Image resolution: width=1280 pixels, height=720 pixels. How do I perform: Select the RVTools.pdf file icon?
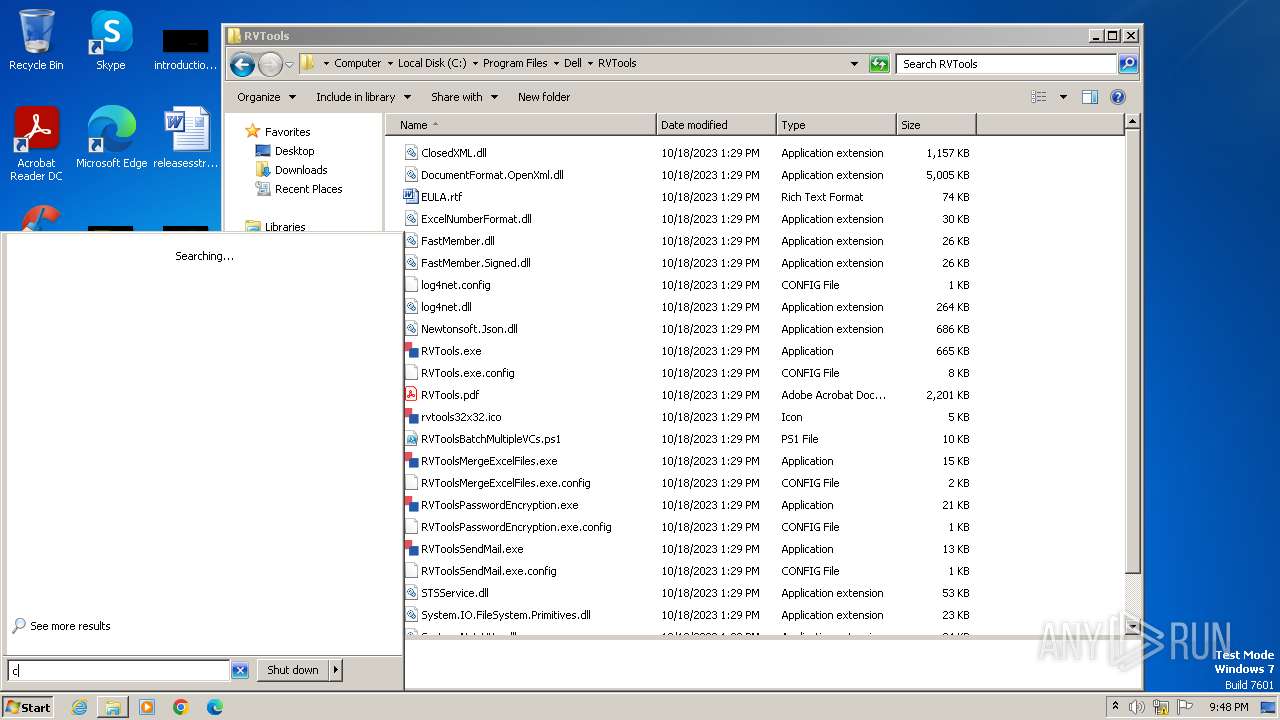411,395
